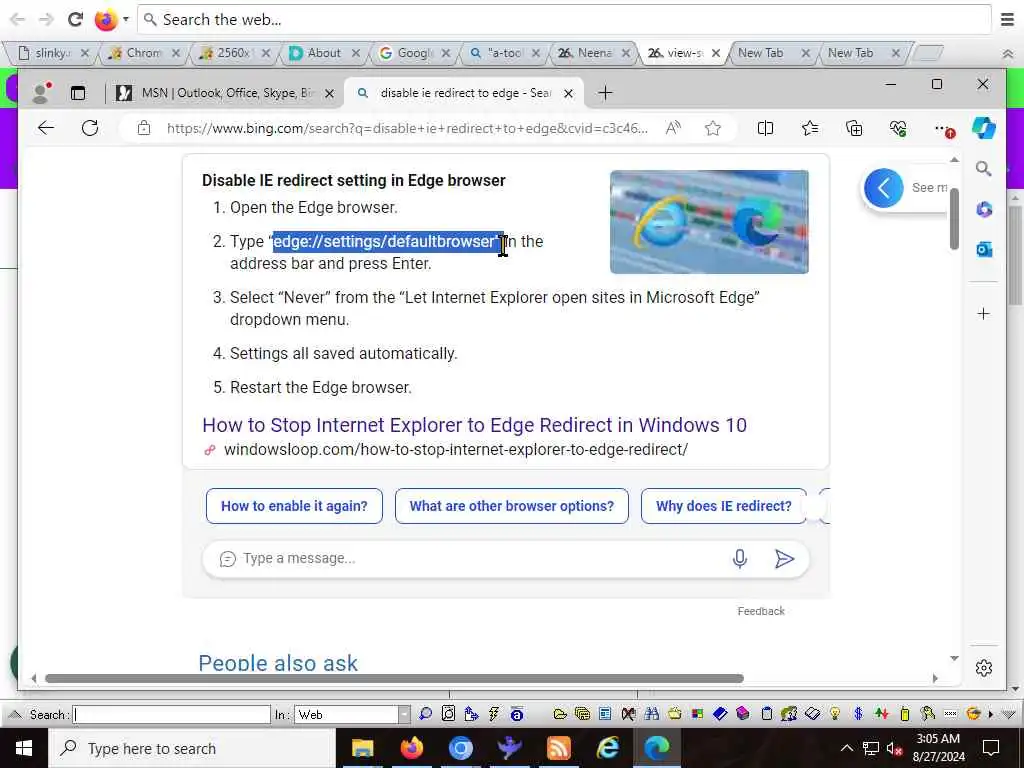Click dollar sign icon in bottom toolbar
The width and height of the screenshot is (1024, 768).
tap(858, 714)
